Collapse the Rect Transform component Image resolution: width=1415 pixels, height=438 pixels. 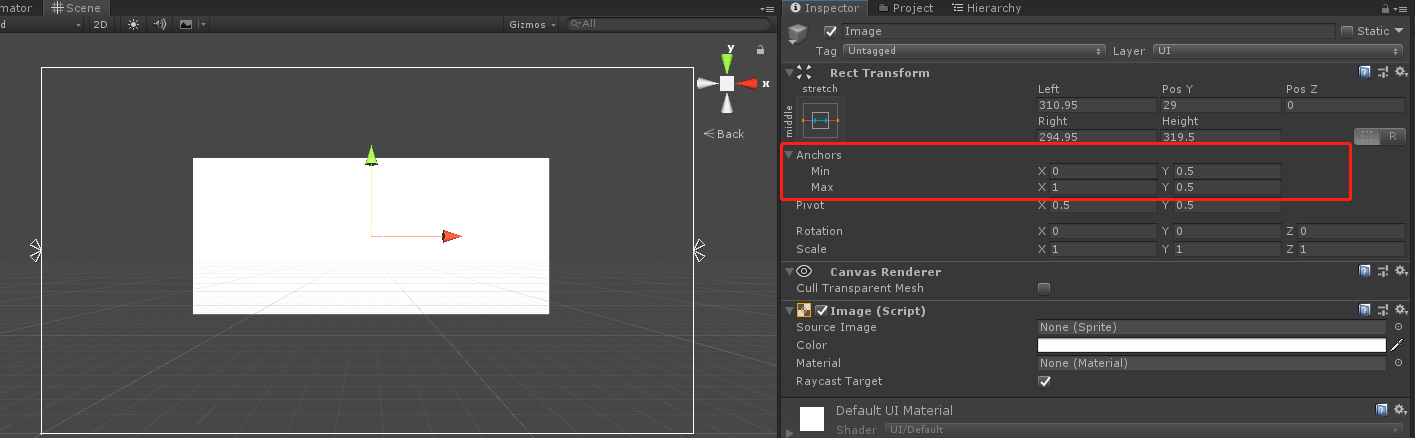point(790,73)
